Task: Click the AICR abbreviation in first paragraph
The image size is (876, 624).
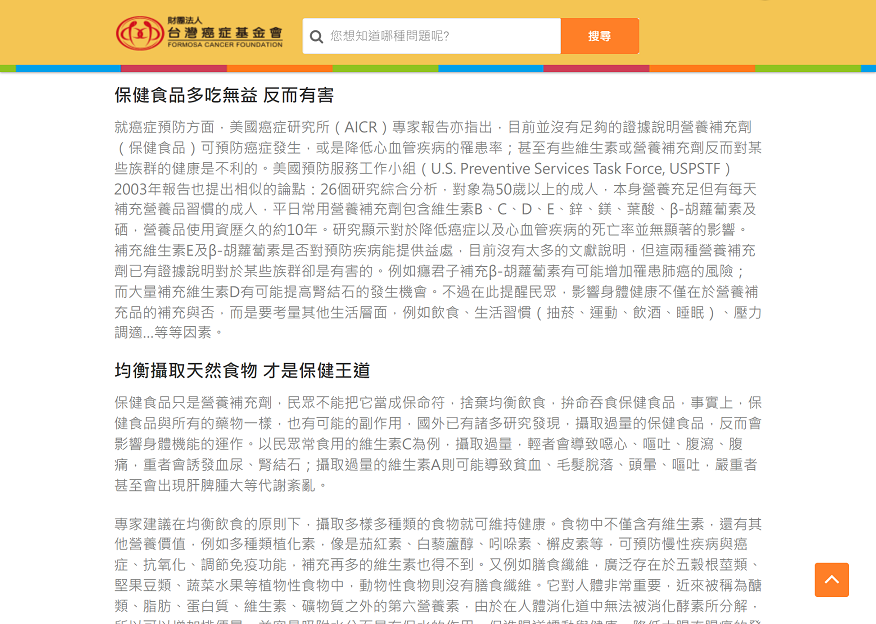Action: pos(359,128)
